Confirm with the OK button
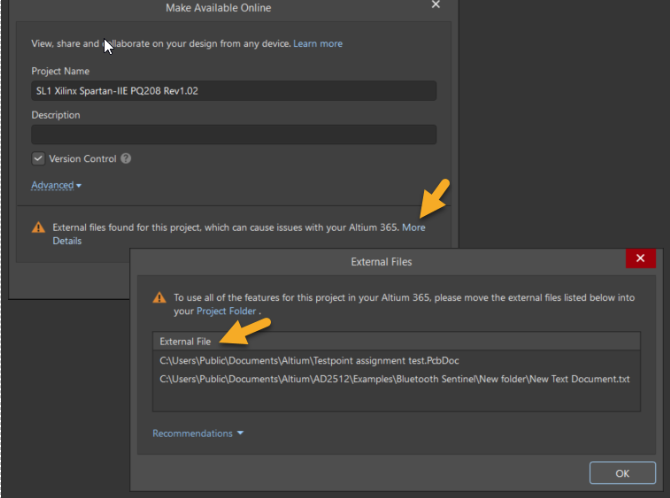This screenshot has height=498, width=670. [622, 473]
